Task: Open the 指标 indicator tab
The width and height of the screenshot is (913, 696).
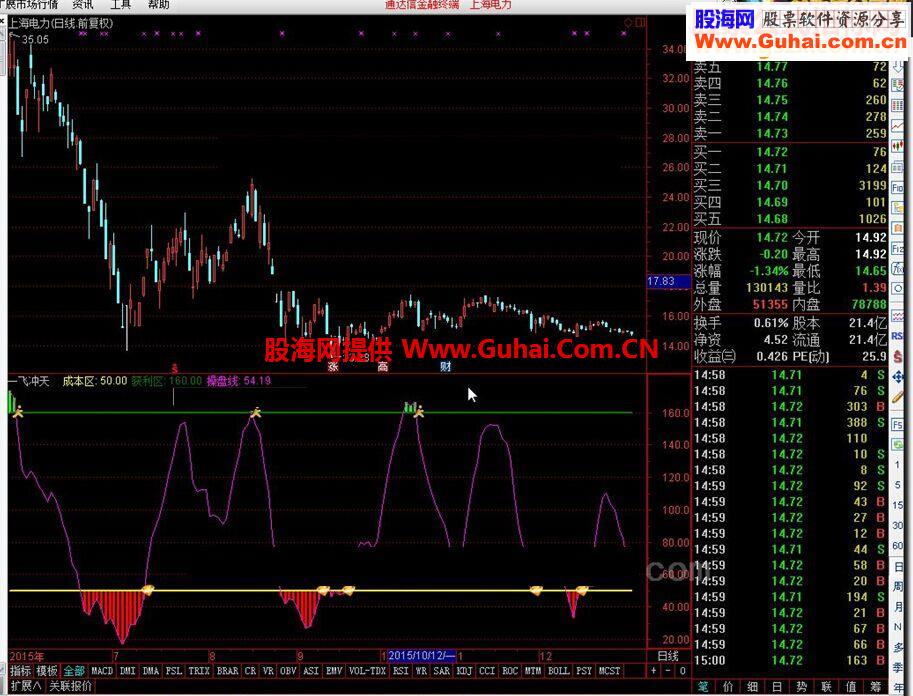Action: (21, 671)
